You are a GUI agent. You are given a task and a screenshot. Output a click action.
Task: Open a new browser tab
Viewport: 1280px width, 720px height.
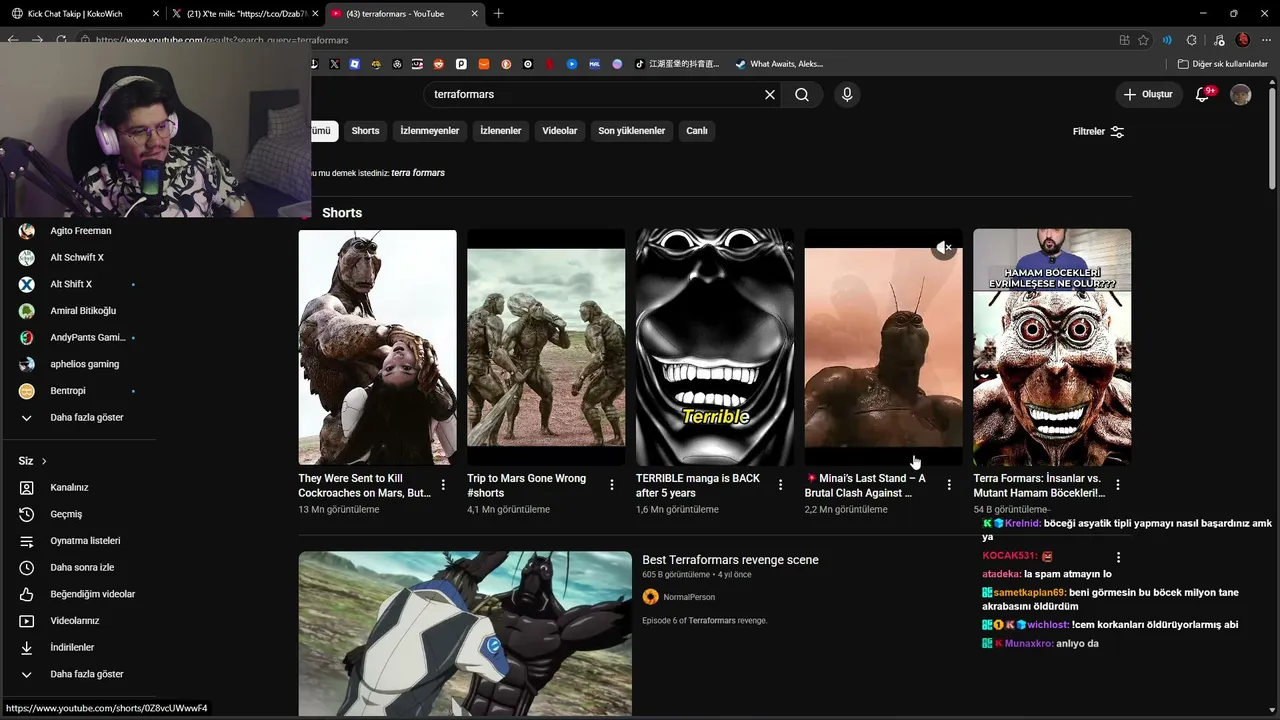(498, 14)
